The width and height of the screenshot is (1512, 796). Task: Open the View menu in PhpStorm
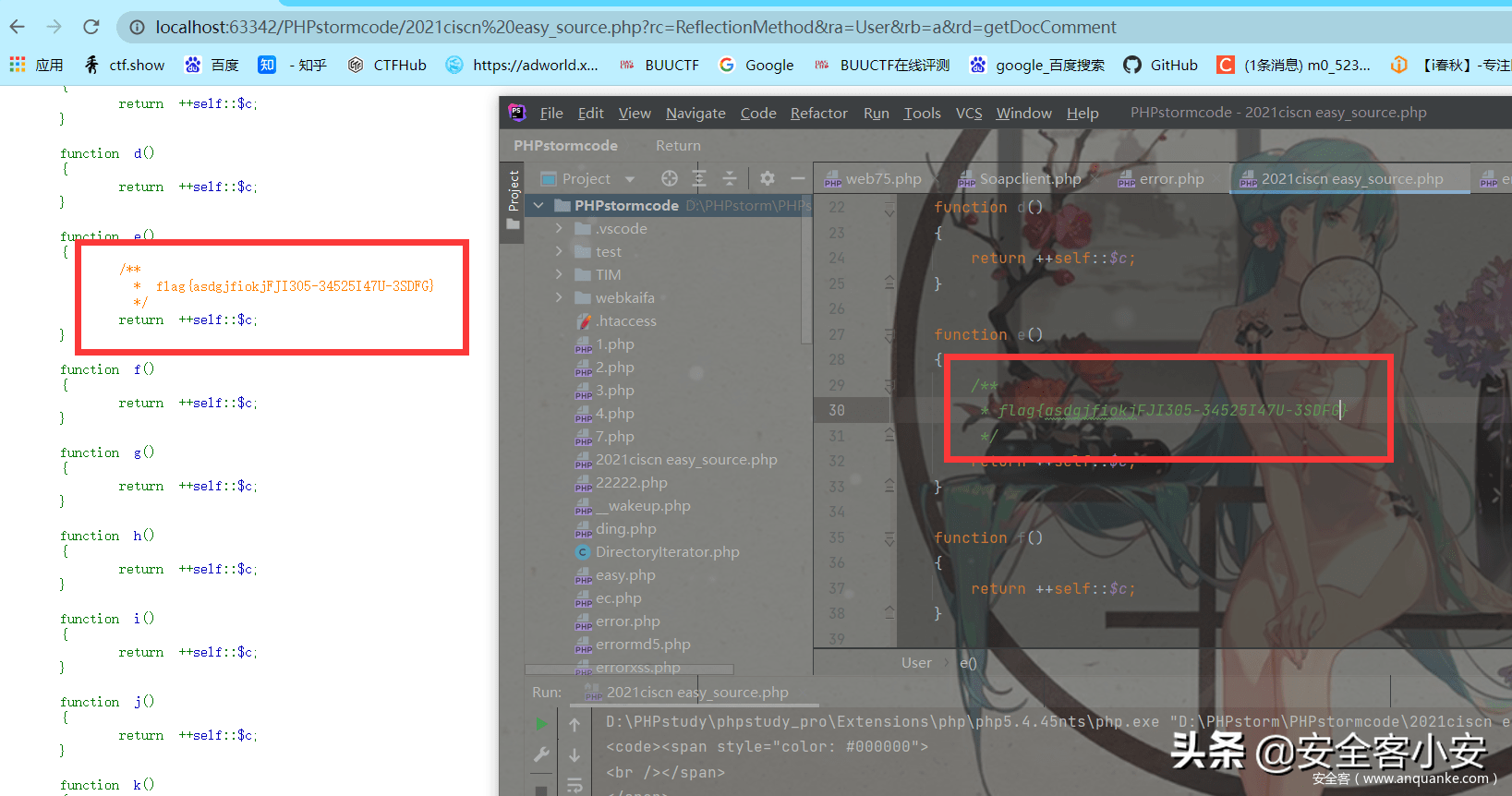pos(635,113)
